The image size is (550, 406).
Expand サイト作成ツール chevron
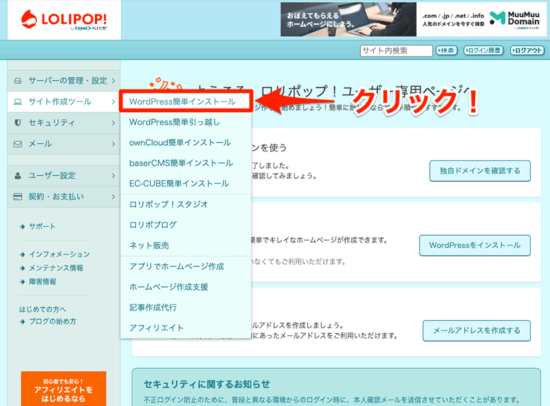pyautogui.click(x=113, y=102)
